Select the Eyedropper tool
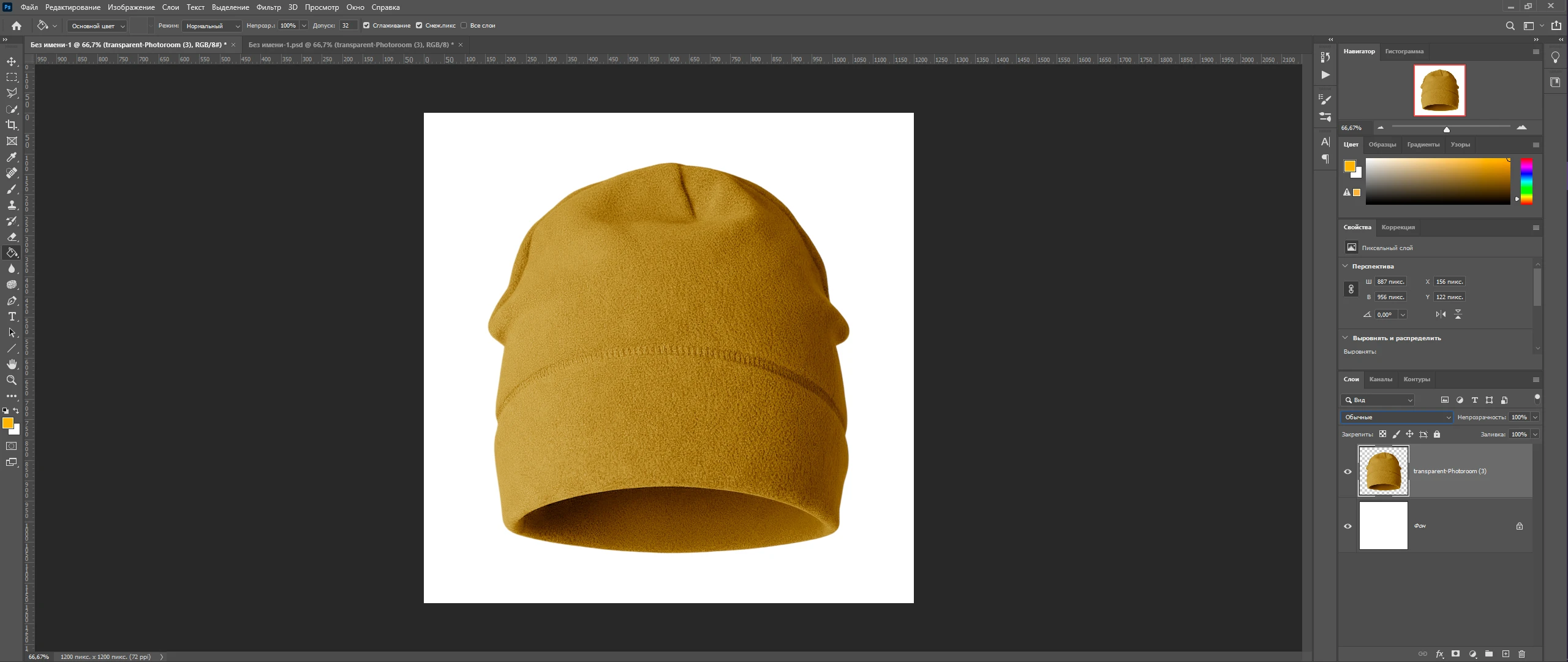The image size is (1568, 662). coord(12,157)
